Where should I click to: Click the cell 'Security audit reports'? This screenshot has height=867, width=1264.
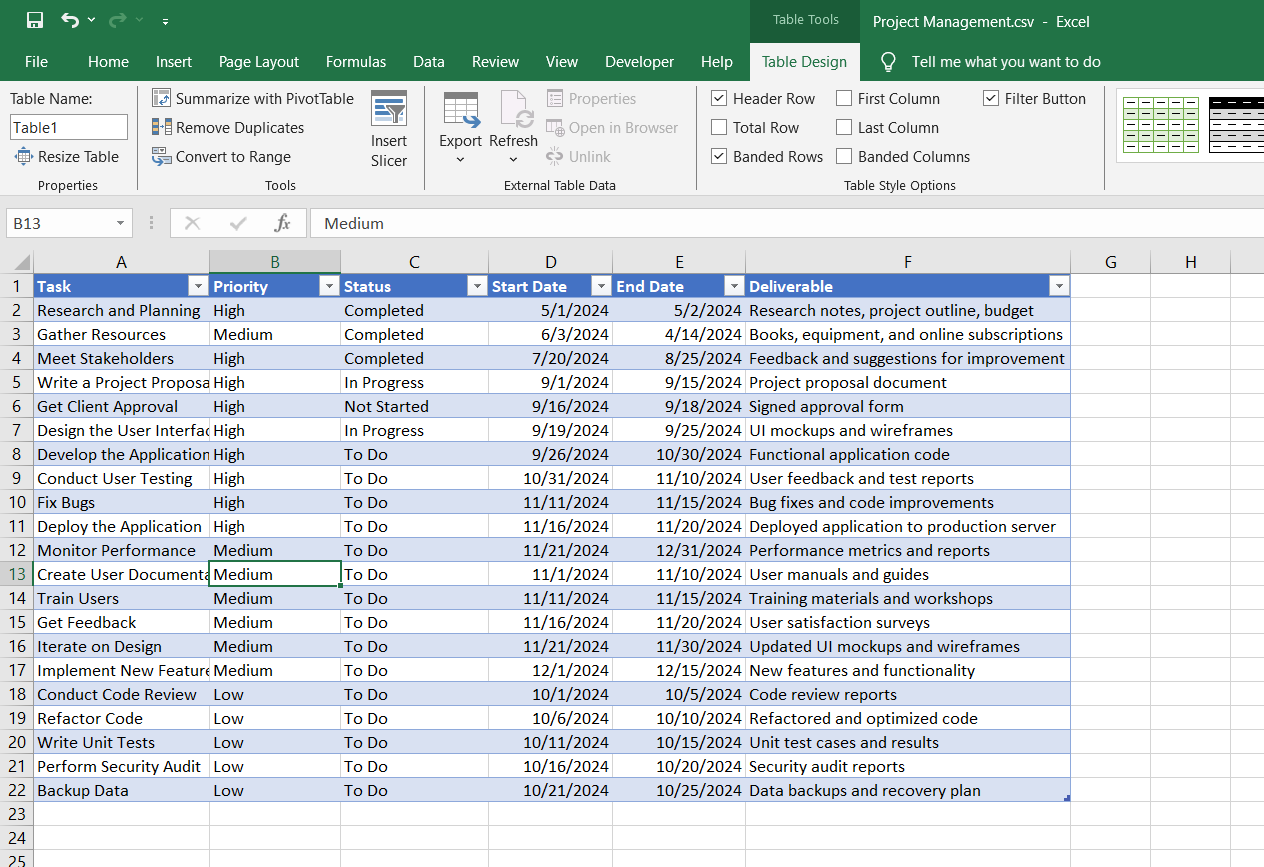pyautogui.click(x=908, y=766)
